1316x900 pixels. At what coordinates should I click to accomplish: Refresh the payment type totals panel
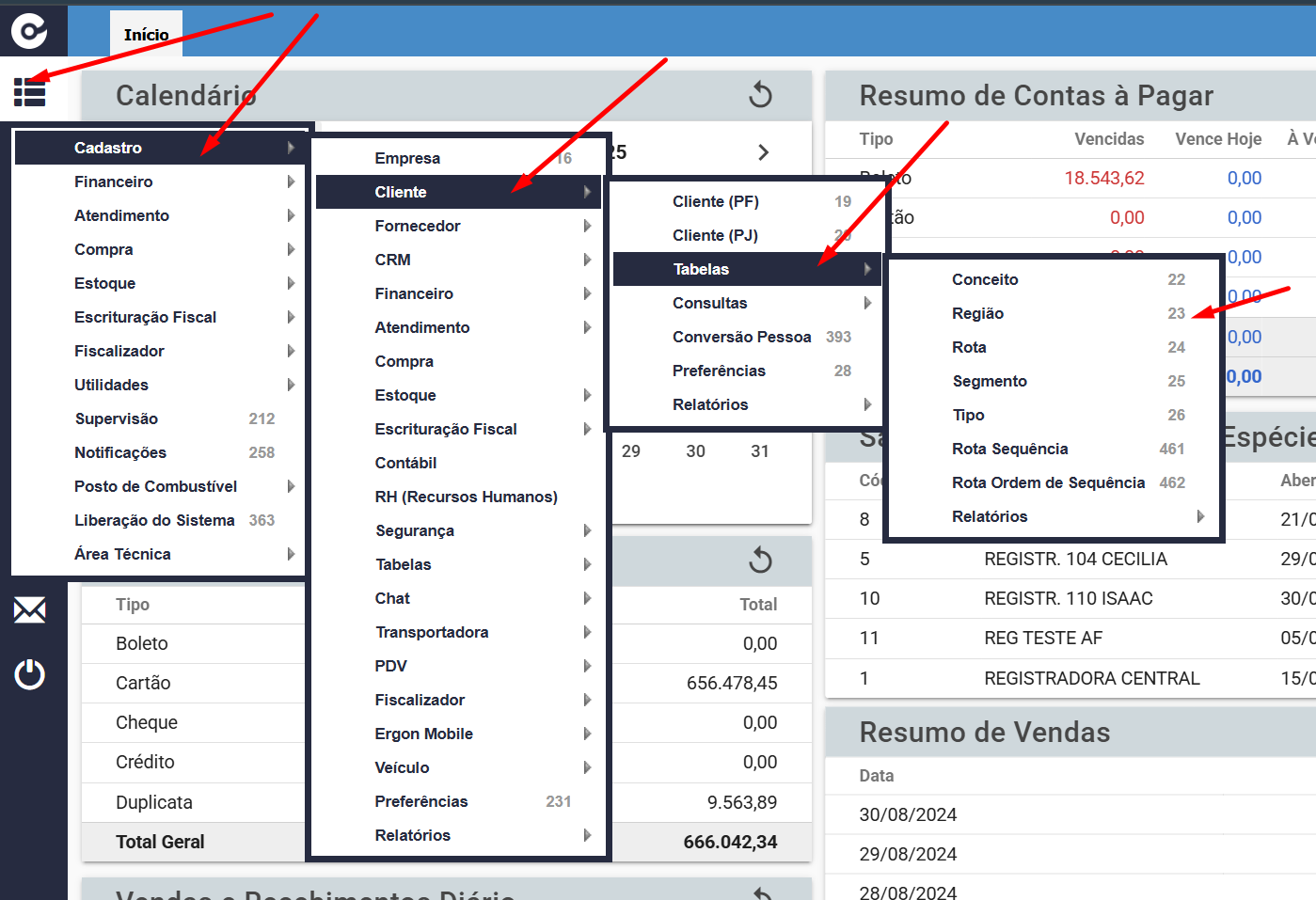pos(760,561)
